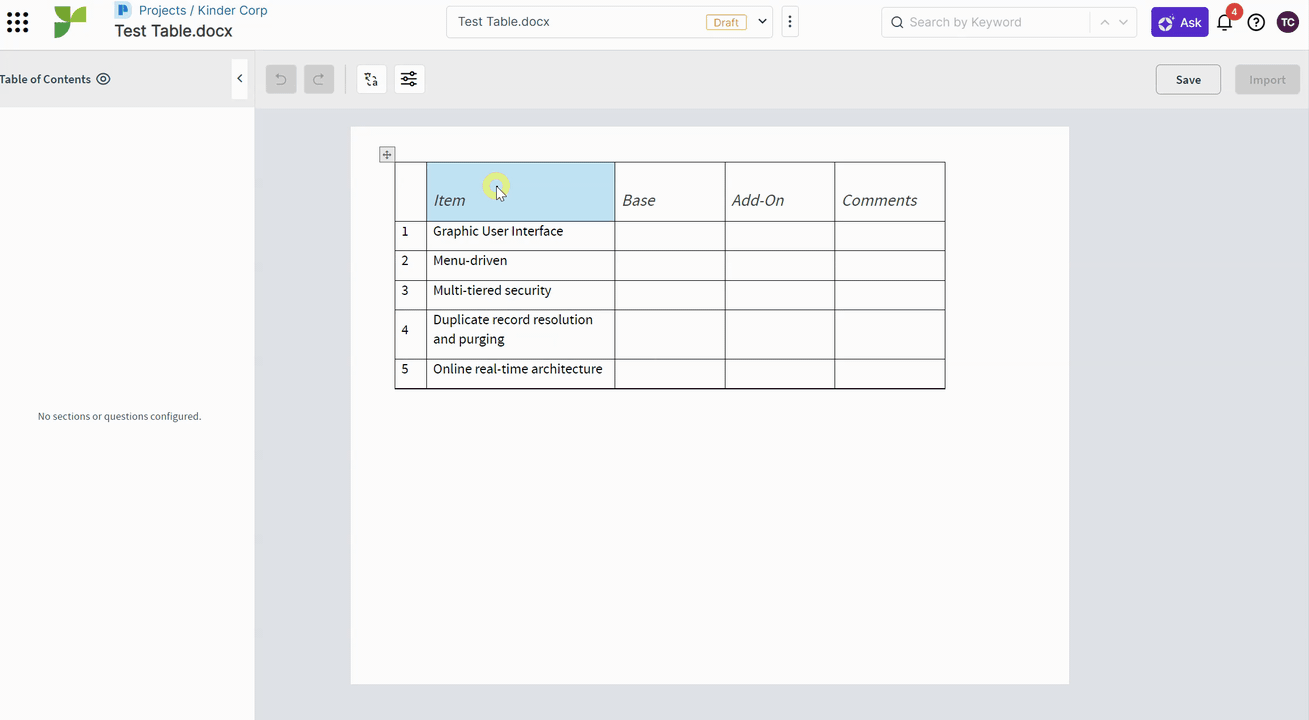Click the table move handle icon
The image size is (1309, 720).
pos(387,154)
